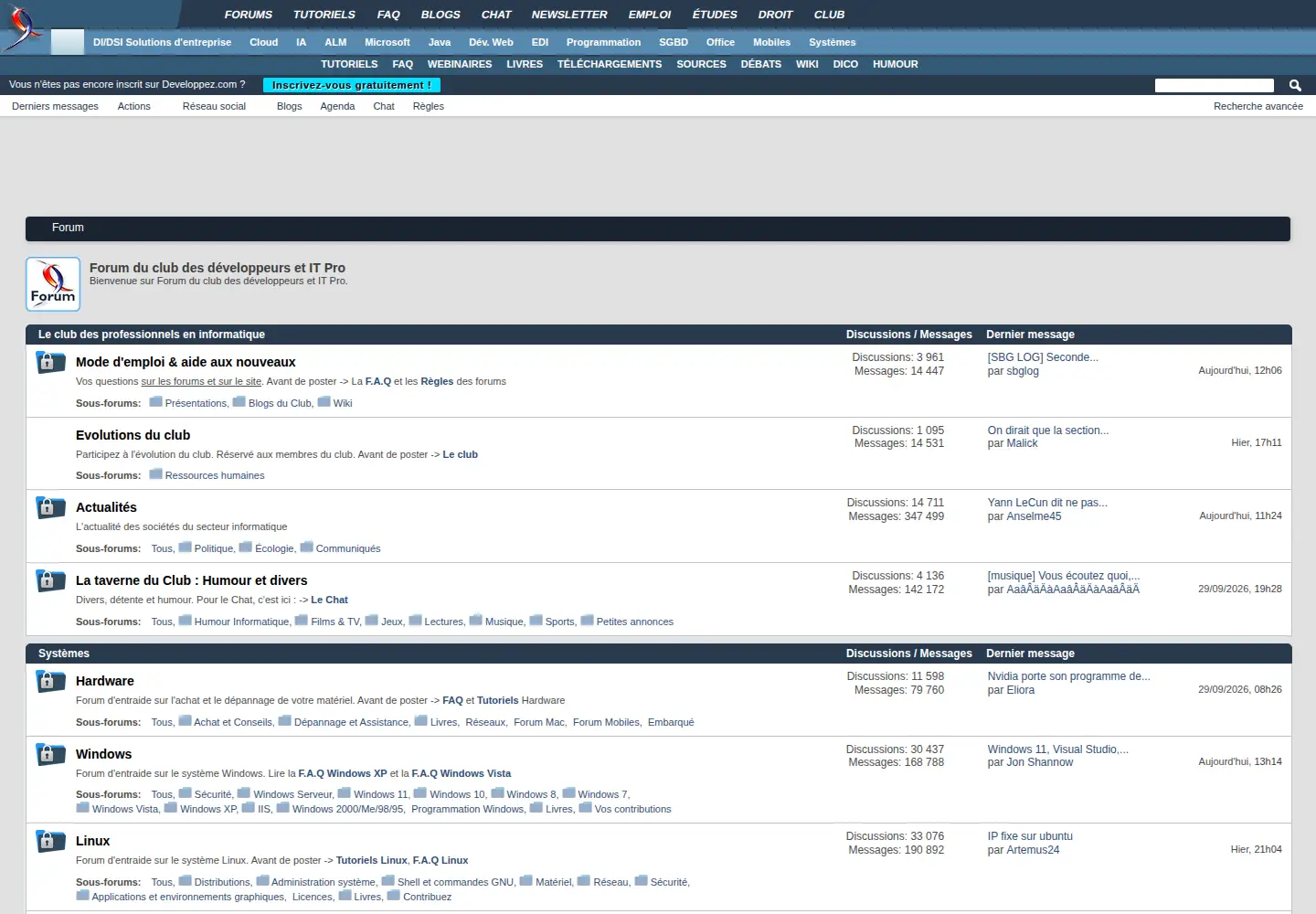Click into the search text field
Screen dimensions: 1316x914
[1215, 85]
